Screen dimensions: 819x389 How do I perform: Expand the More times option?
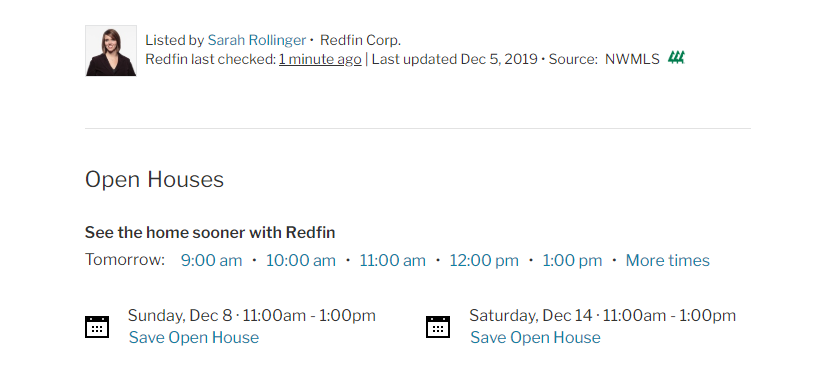(x=668, y=260)
